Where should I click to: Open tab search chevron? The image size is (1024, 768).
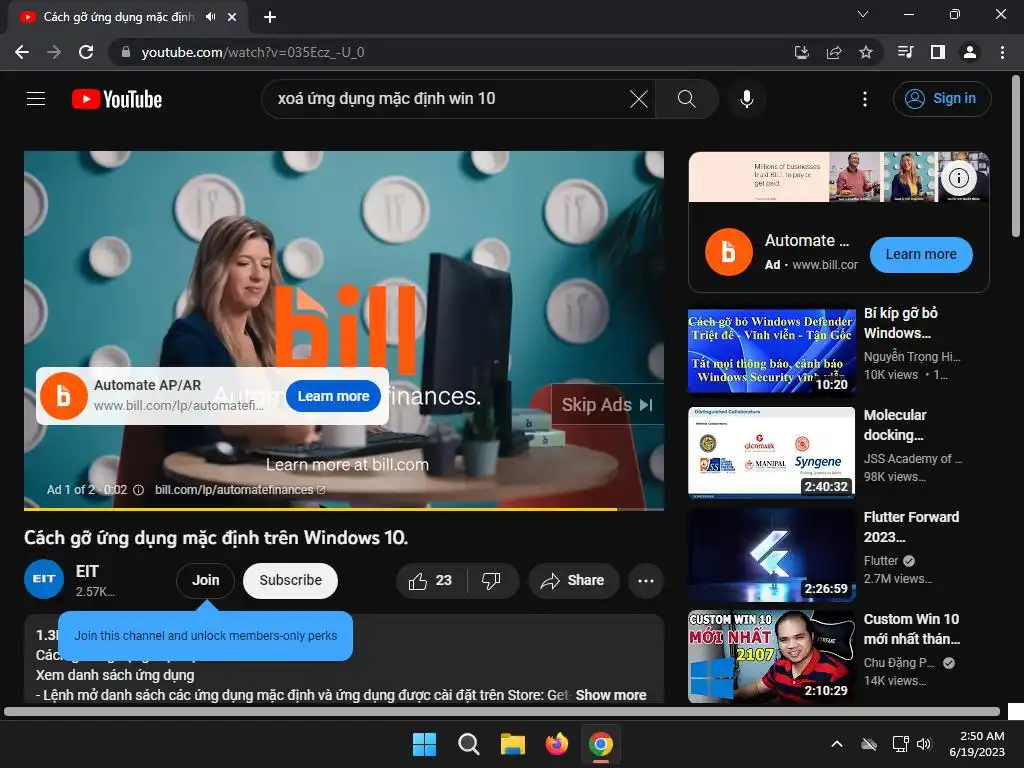point(863,14)
